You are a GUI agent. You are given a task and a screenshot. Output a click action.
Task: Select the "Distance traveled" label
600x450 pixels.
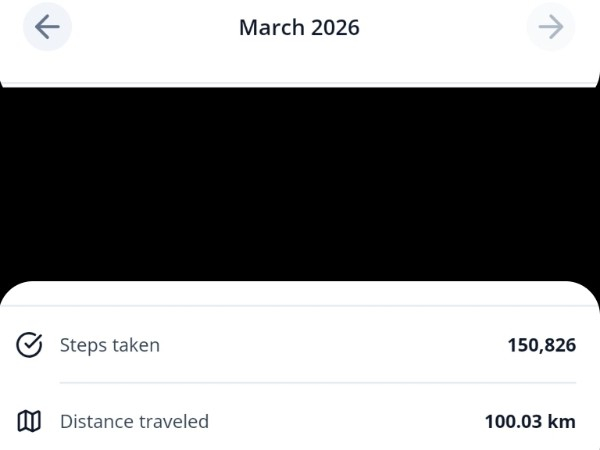(x=134, y=422)
